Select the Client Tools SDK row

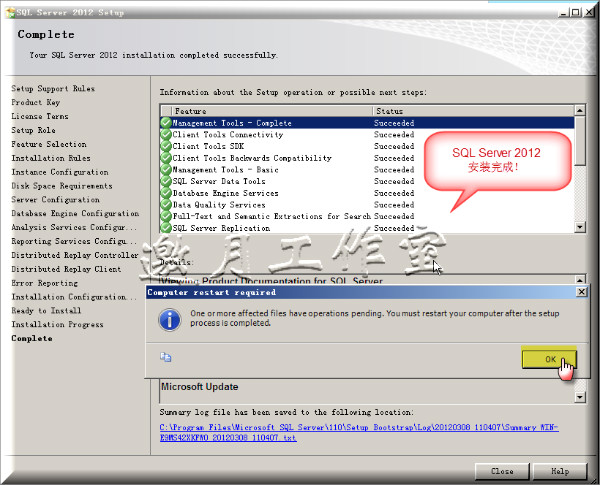pos(367,146)
